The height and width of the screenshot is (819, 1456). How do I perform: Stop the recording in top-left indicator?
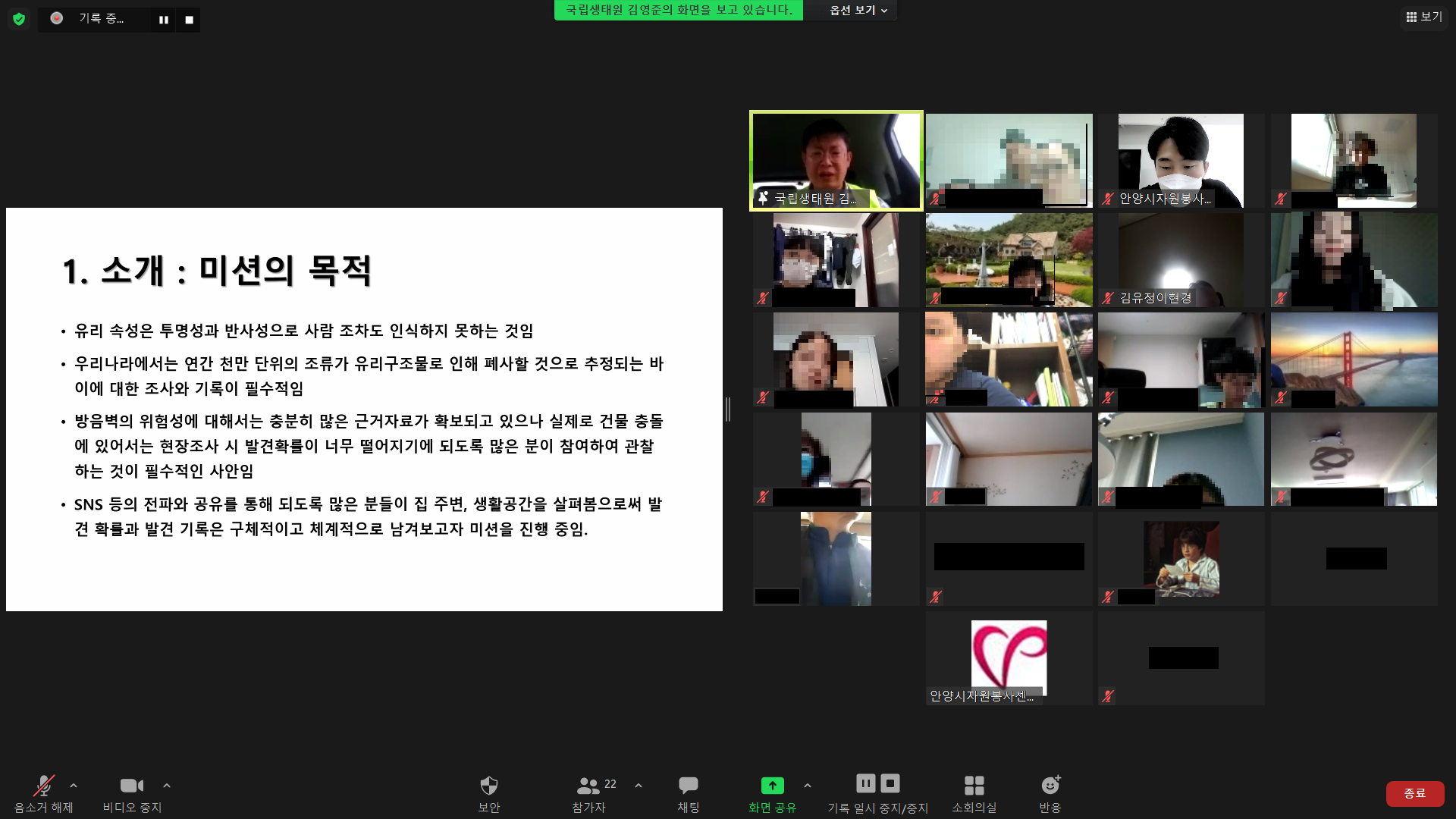point(189,20)
